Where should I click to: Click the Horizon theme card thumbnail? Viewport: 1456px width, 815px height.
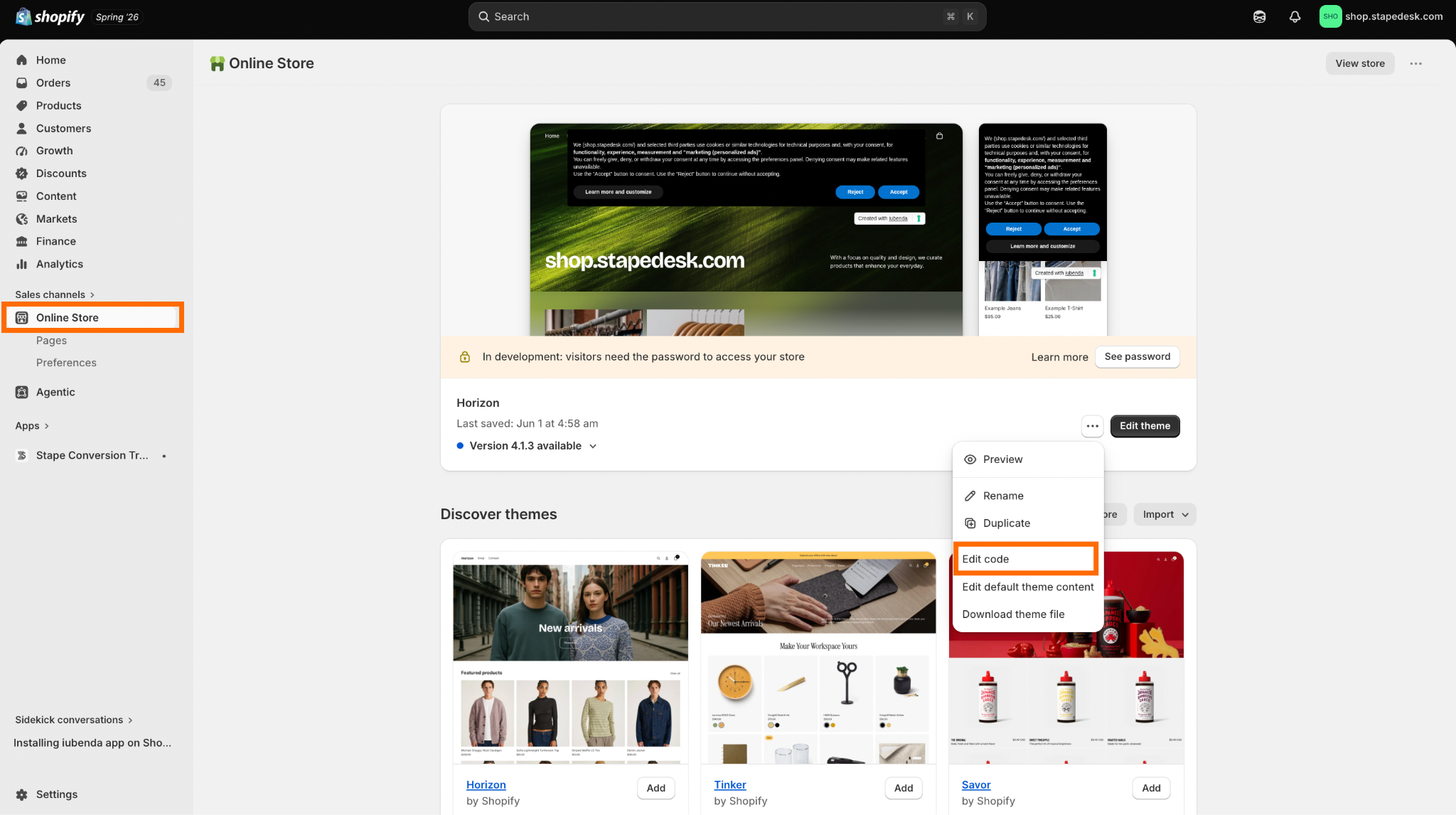(x=570, y=658)
